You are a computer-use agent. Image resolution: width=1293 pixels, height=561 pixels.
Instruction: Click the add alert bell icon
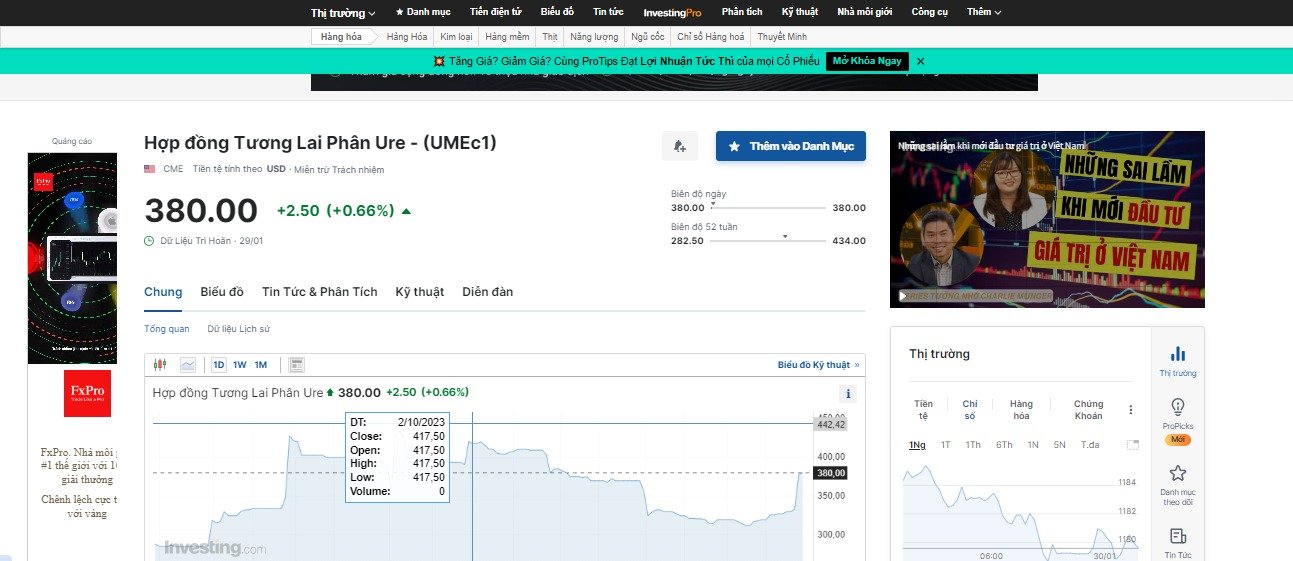(x=680, y=146)
